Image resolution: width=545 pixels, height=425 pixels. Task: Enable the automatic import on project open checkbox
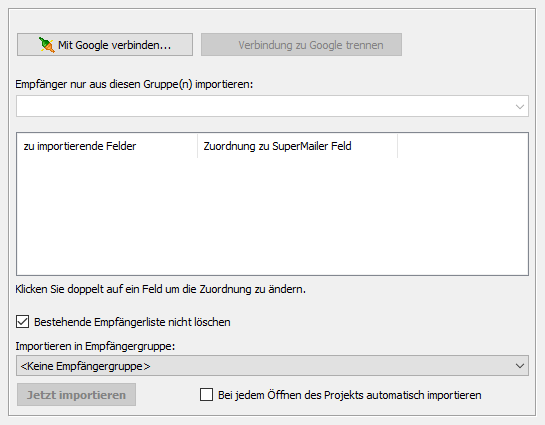(x=206, y=395)
